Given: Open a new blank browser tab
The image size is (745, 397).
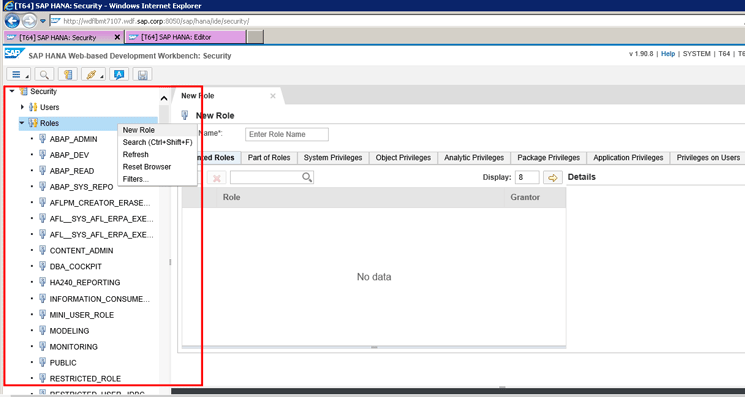Looking at the screenshot, I should click(x=256, y=37).
